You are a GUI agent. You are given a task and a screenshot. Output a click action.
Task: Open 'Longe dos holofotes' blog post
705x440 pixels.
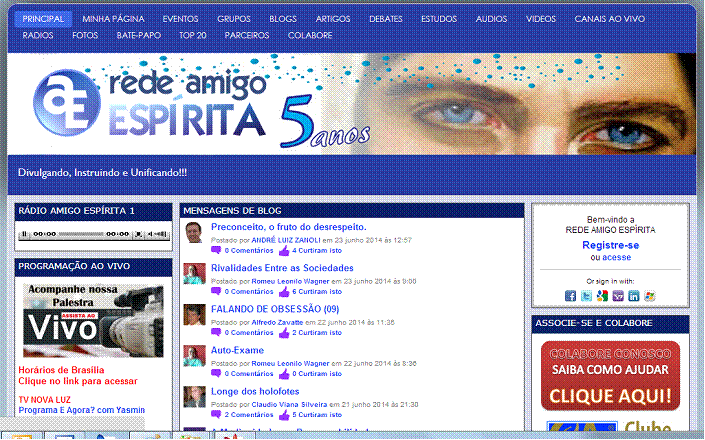coord(255,391)
